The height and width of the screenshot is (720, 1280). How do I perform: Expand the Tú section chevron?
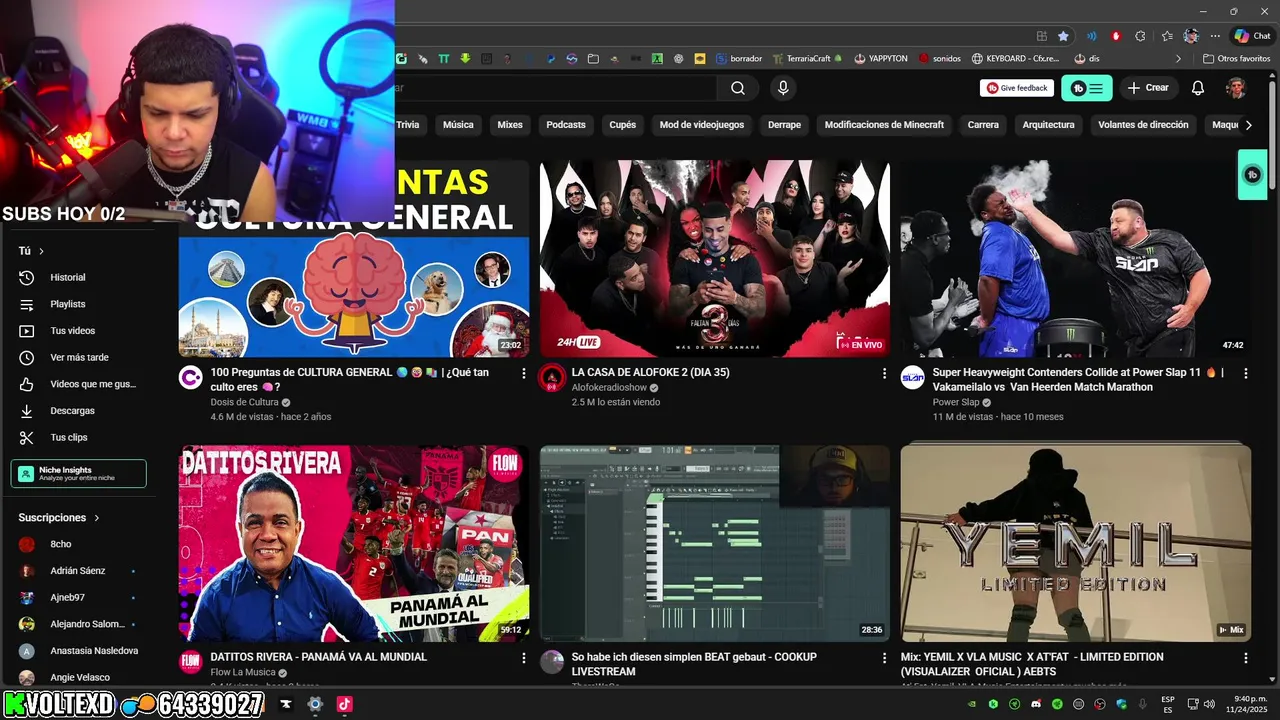click(x=41, y=251)
